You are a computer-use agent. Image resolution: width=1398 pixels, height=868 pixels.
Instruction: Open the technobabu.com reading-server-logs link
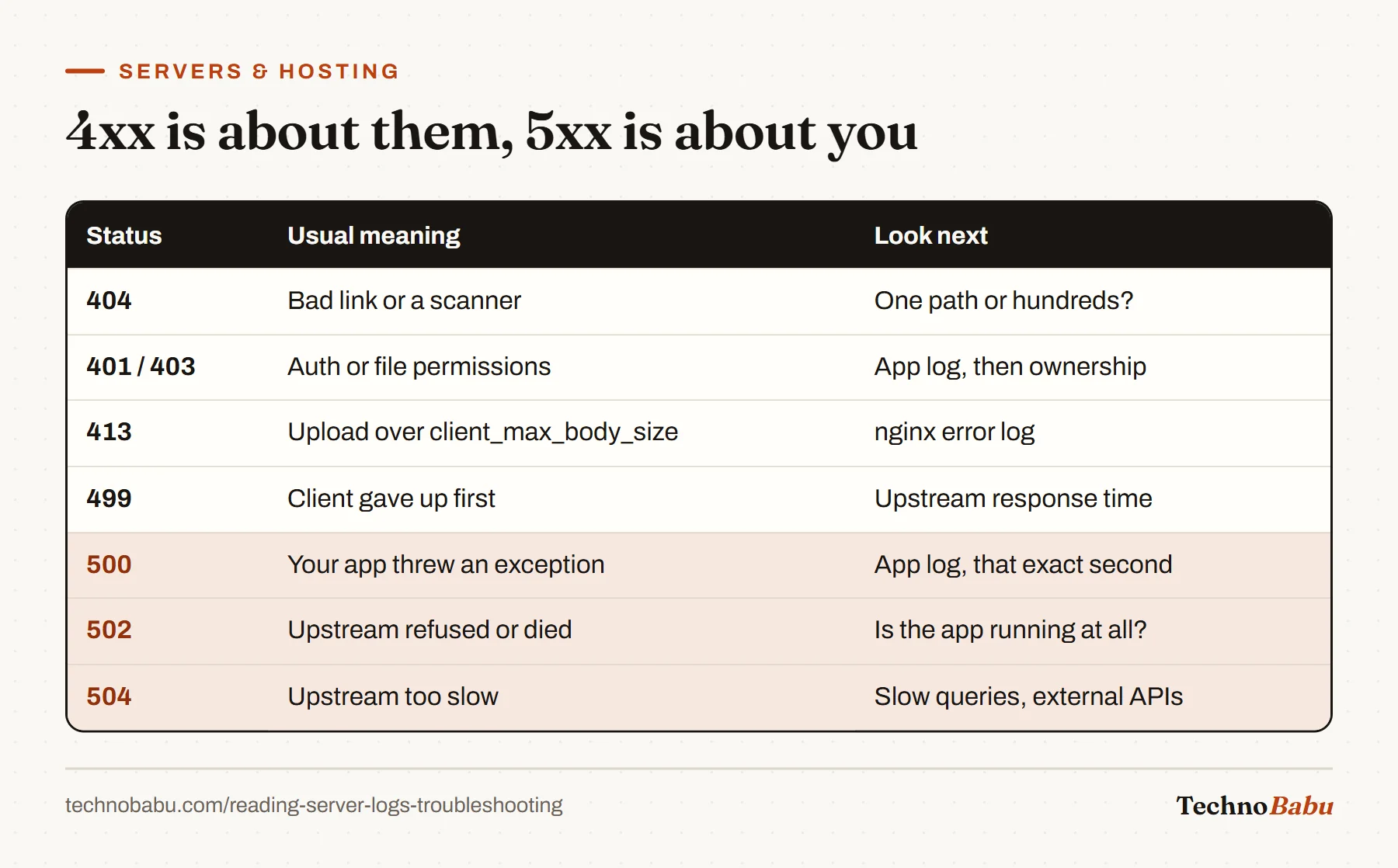[x=314, y=805]
